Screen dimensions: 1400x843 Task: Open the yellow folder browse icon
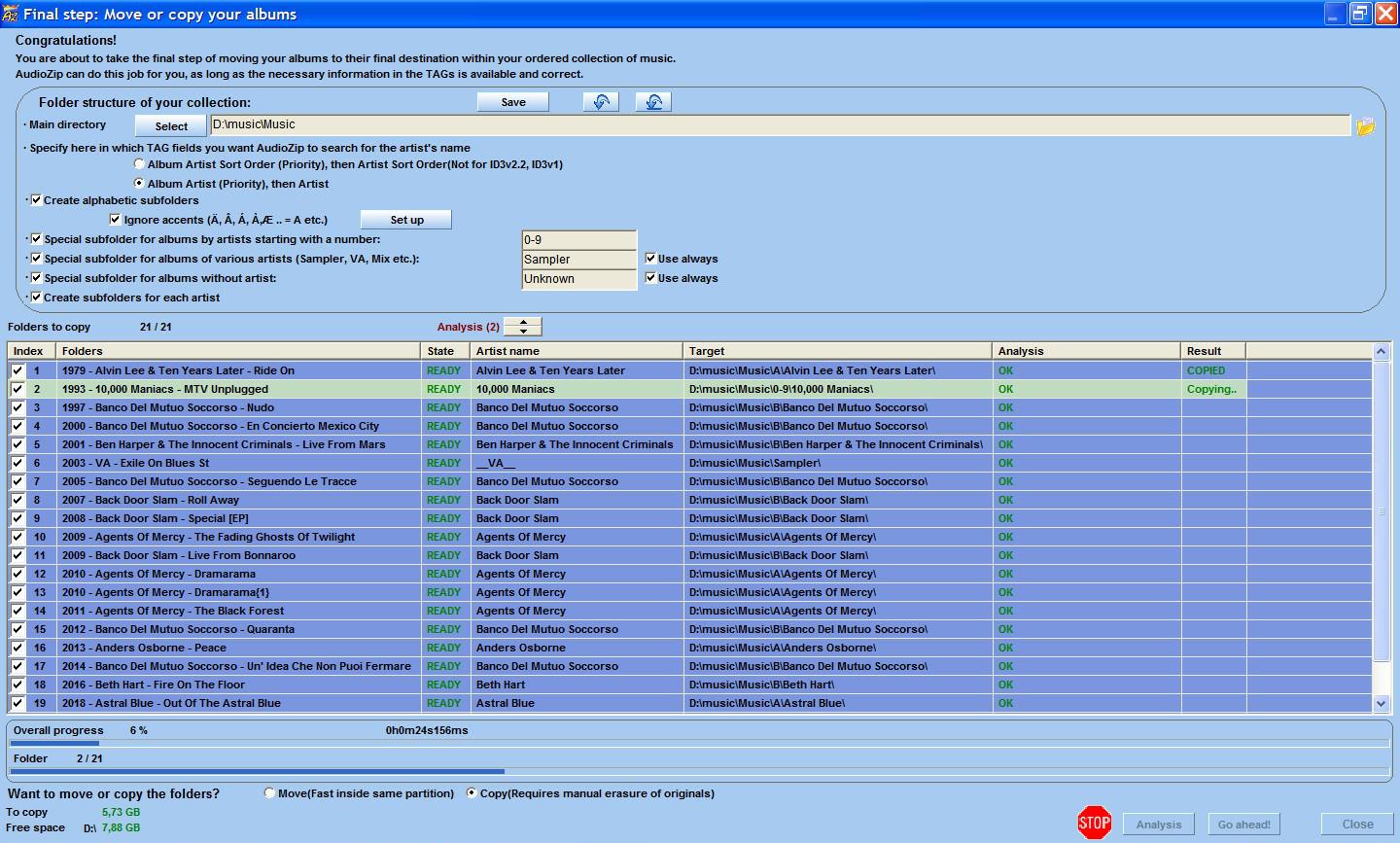coord(1366,126)
